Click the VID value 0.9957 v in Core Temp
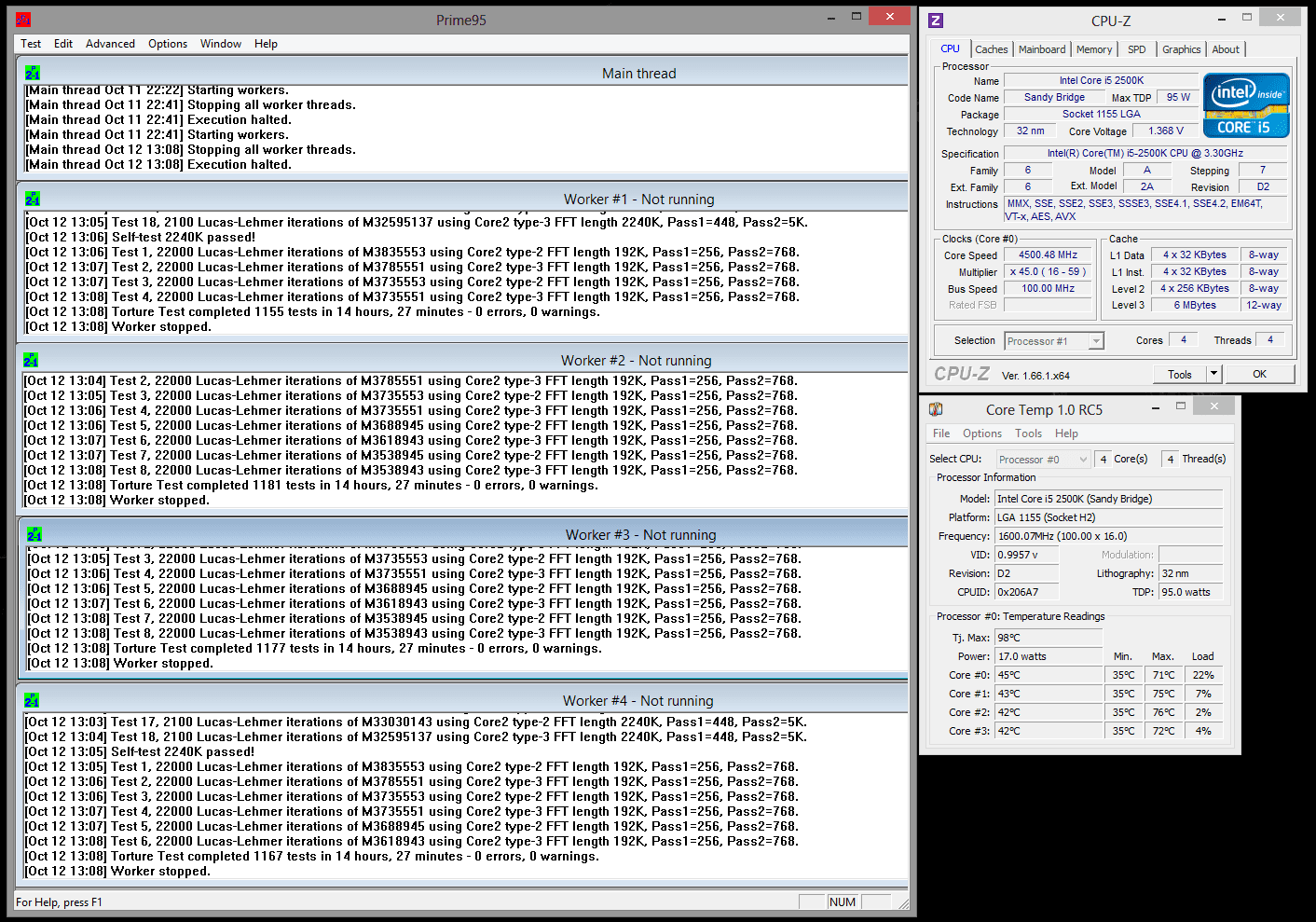The width and height of the screenshot is (1316, 922). pyautogui.click(x=1026, y=555)
